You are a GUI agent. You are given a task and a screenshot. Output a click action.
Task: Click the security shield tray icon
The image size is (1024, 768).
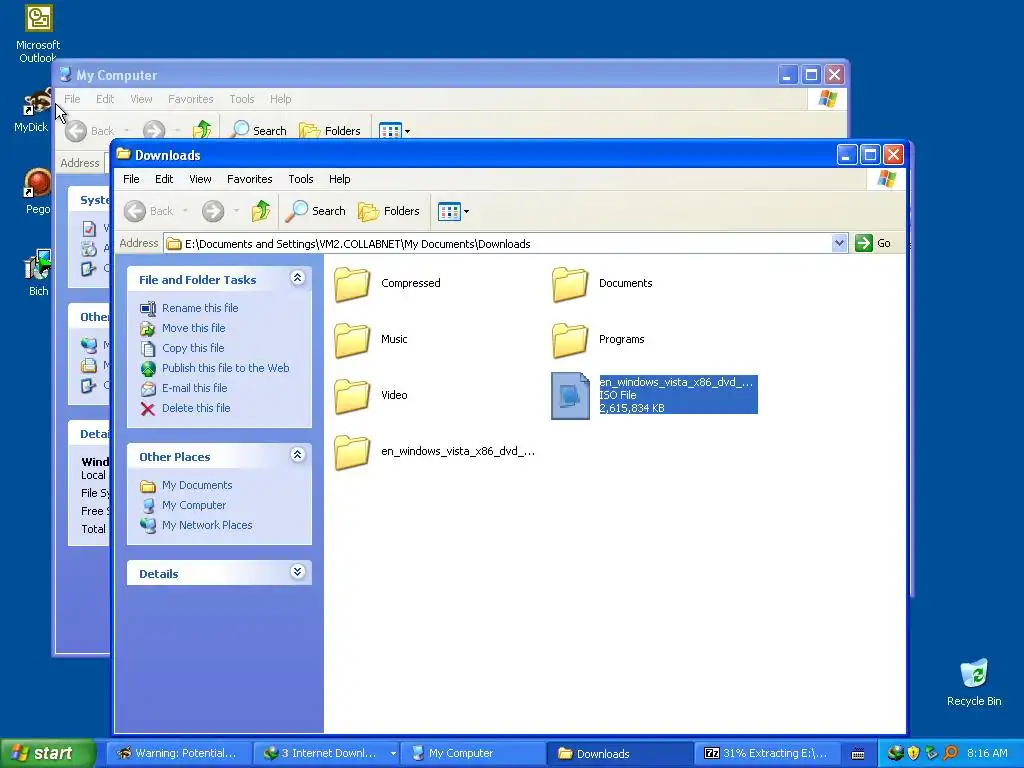pyautogui.click(x=914, y=754)
